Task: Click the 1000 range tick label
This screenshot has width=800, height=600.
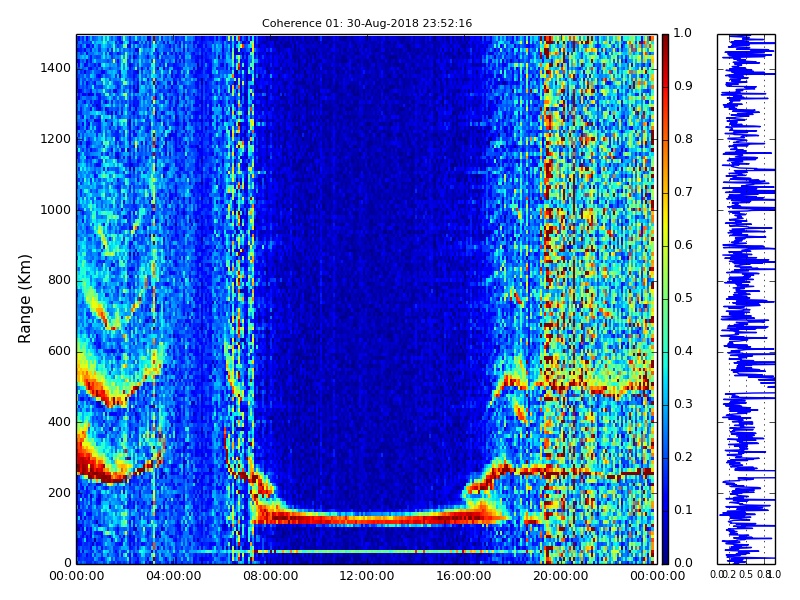Action: pos(56,210)
